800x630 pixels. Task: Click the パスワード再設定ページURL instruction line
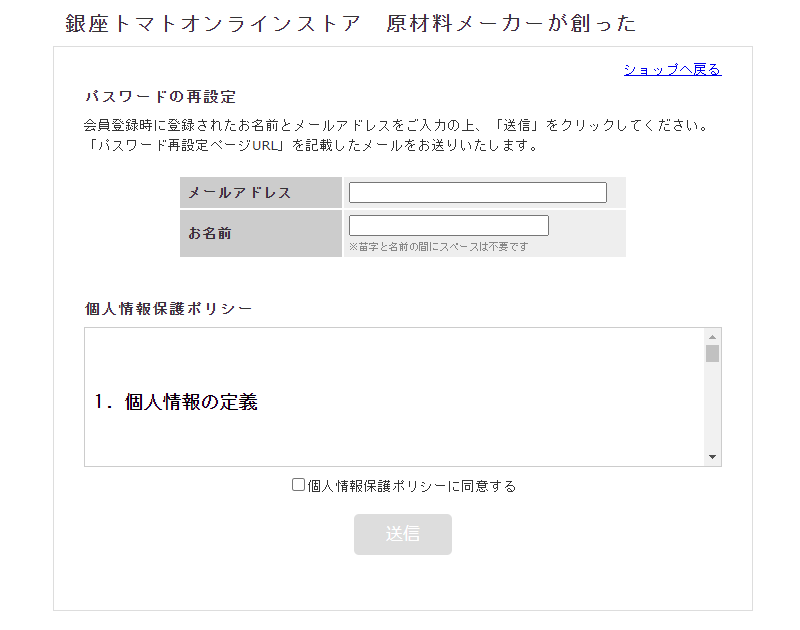[312, 145]
